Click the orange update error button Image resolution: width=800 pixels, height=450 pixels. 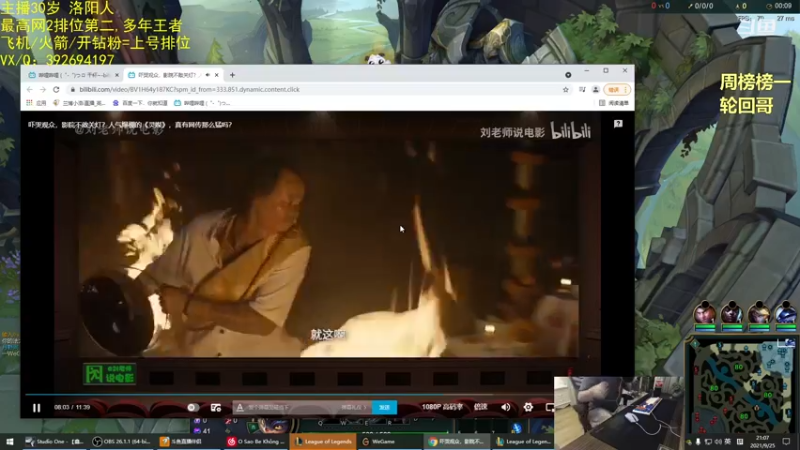tap(617, 89)
